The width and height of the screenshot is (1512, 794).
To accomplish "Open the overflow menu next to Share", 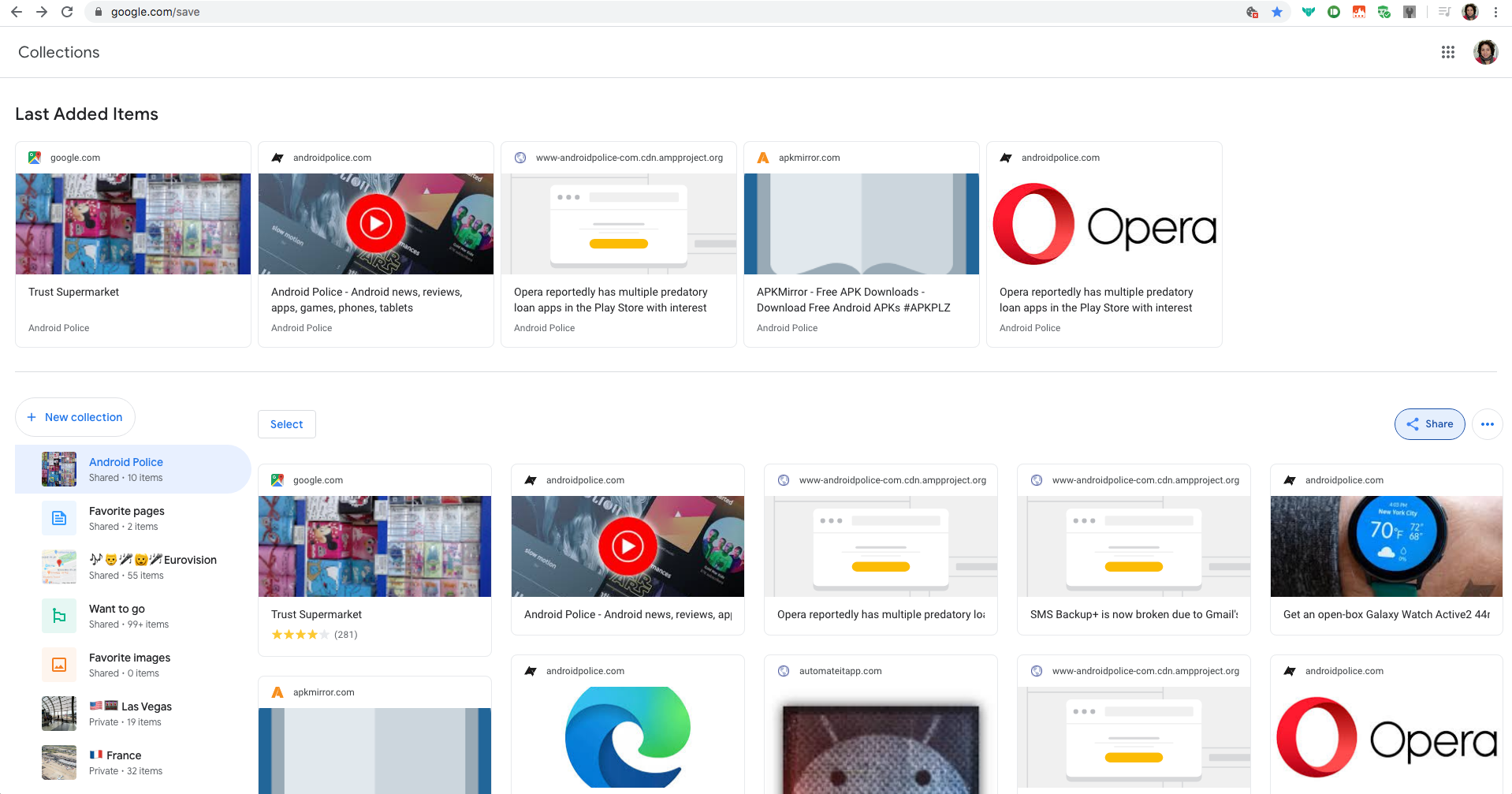I will coord(1488,424).
